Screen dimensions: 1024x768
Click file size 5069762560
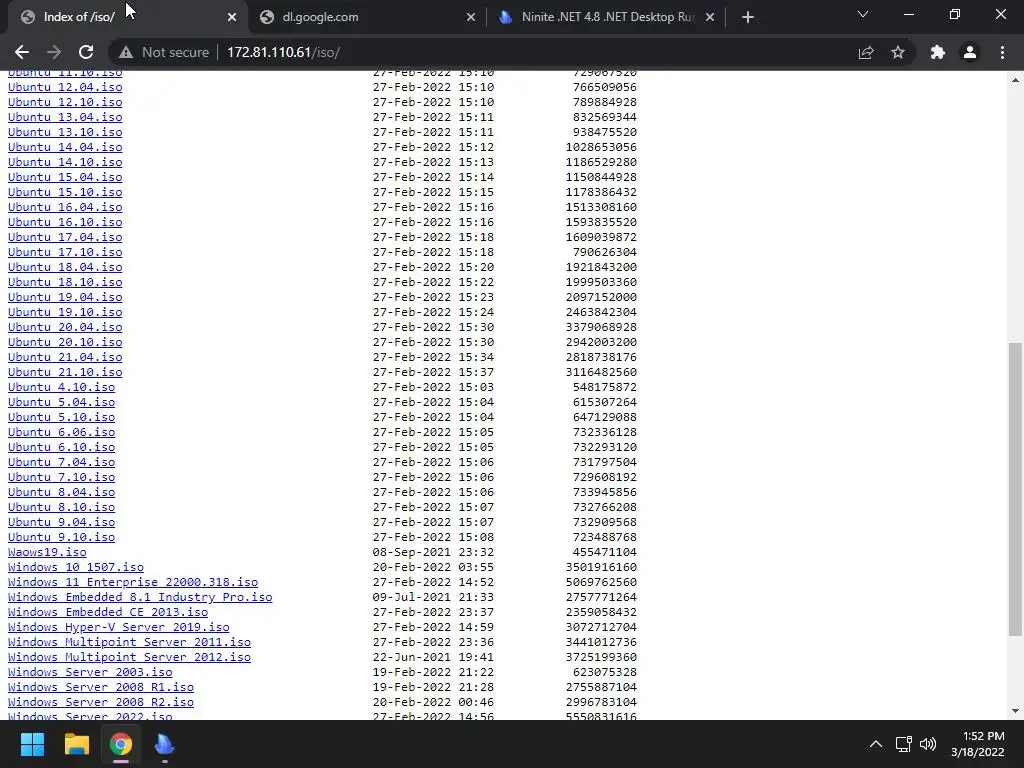click(601, 583)
